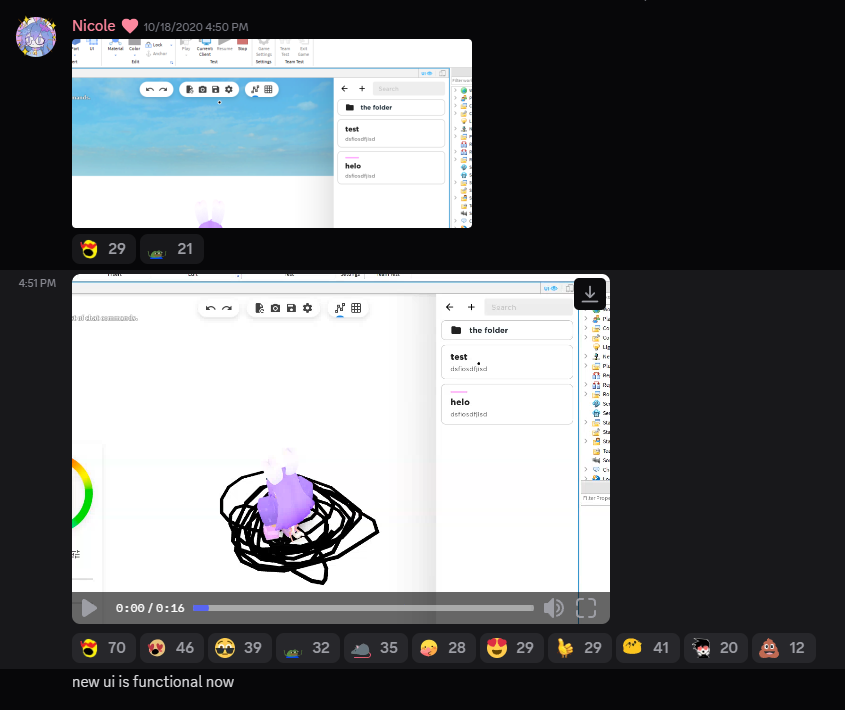Click the plus icon in the first screenshot image
Viewport: 845px width, 710px height.
click(362, 88)
